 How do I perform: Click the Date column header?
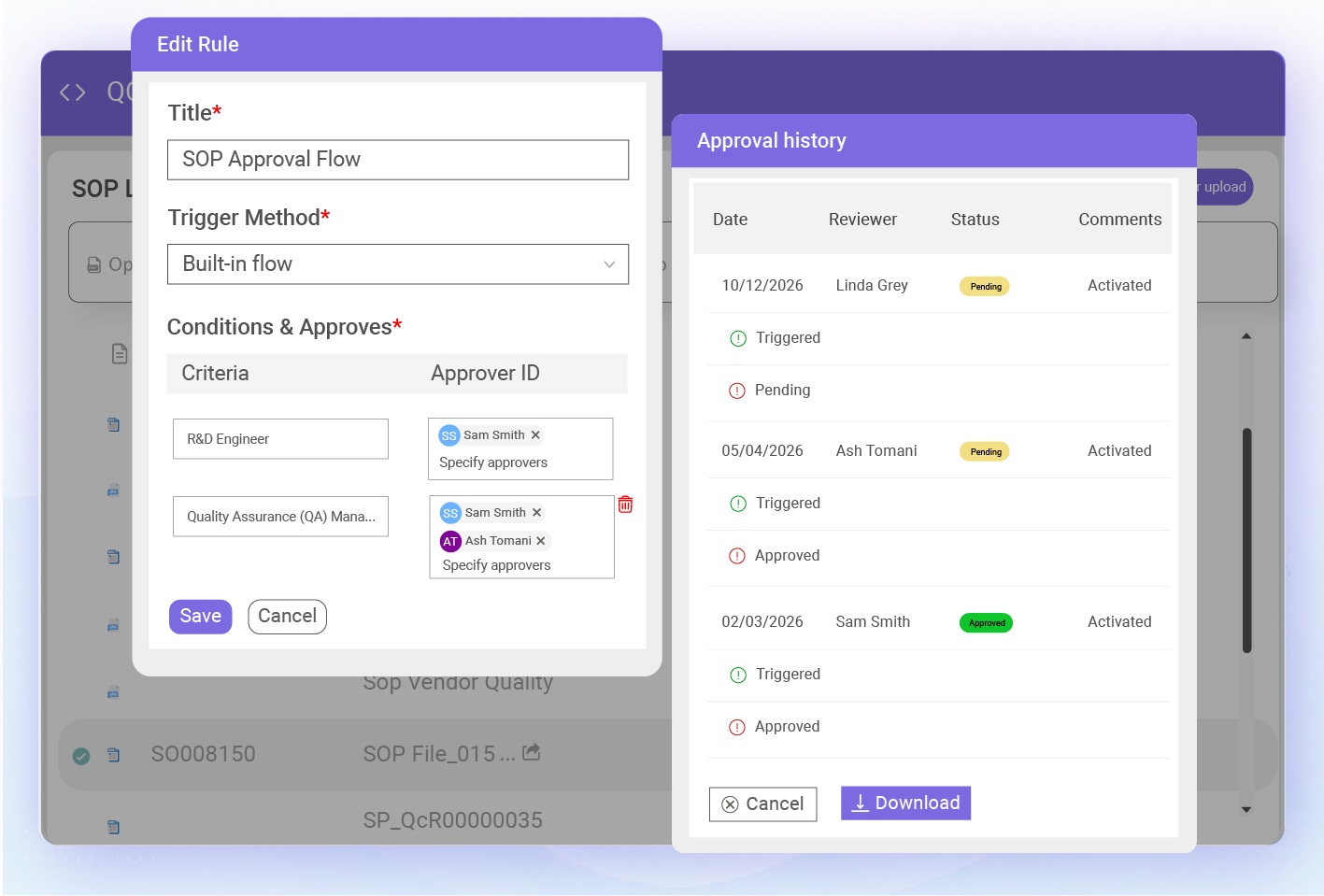click(x=730, y=220)
